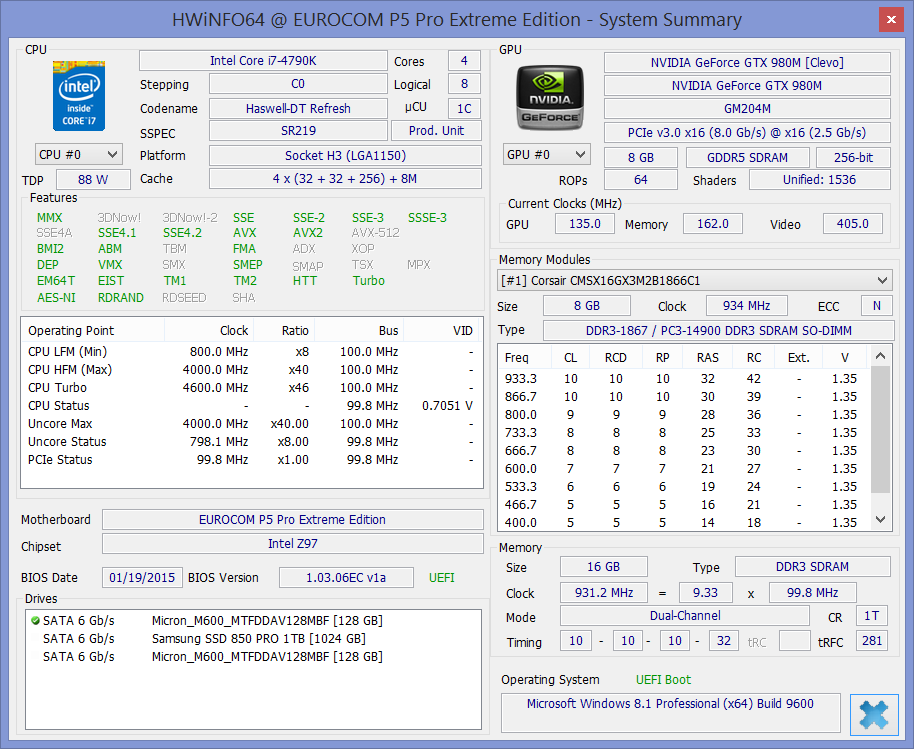The image size is (914, 749).
Task: Open the CPU #0 selector dropdown
Action: [79, 154]
